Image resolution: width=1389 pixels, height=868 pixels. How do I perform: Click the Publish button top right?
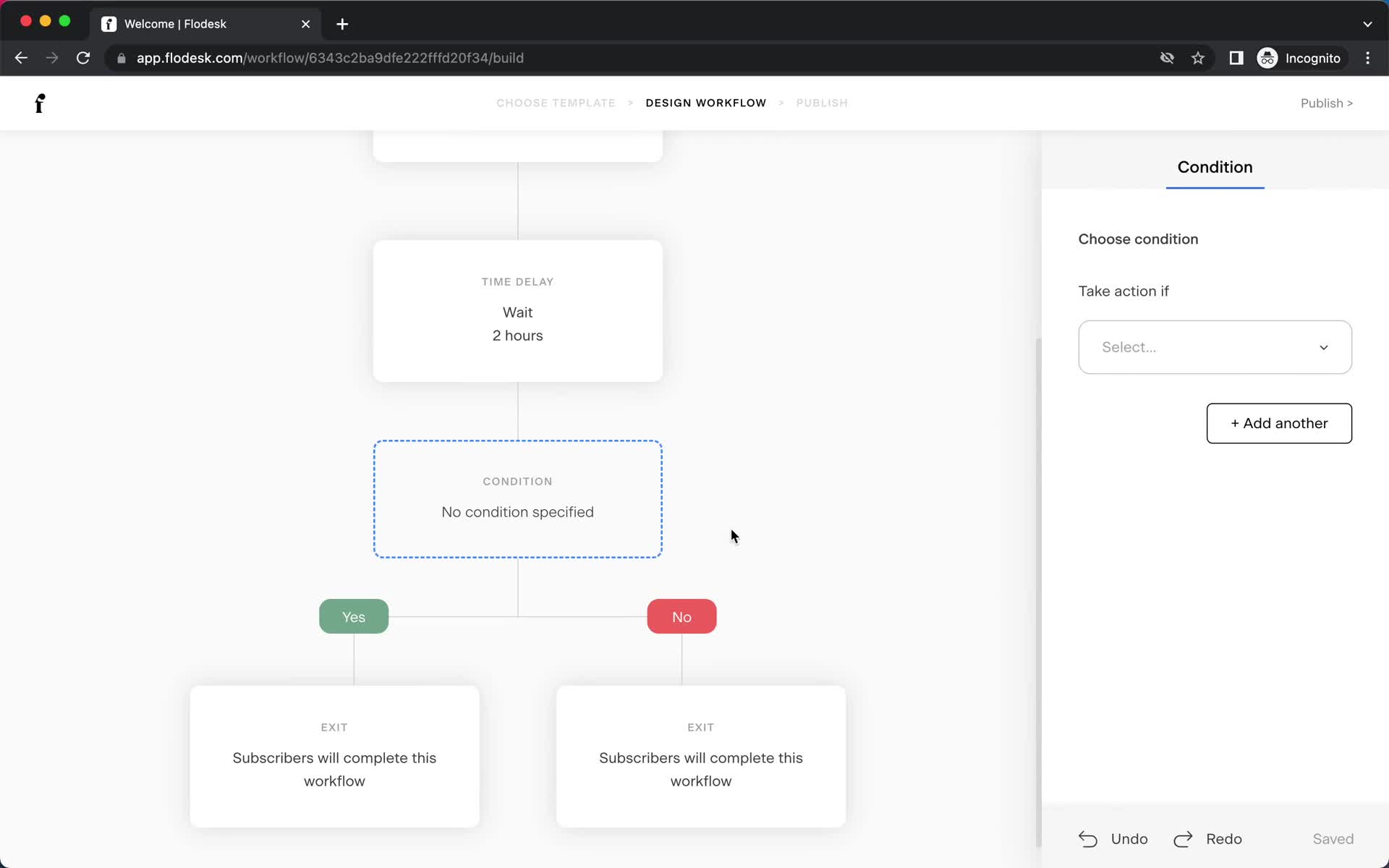pyautogui.click(x=1326, y=102)
